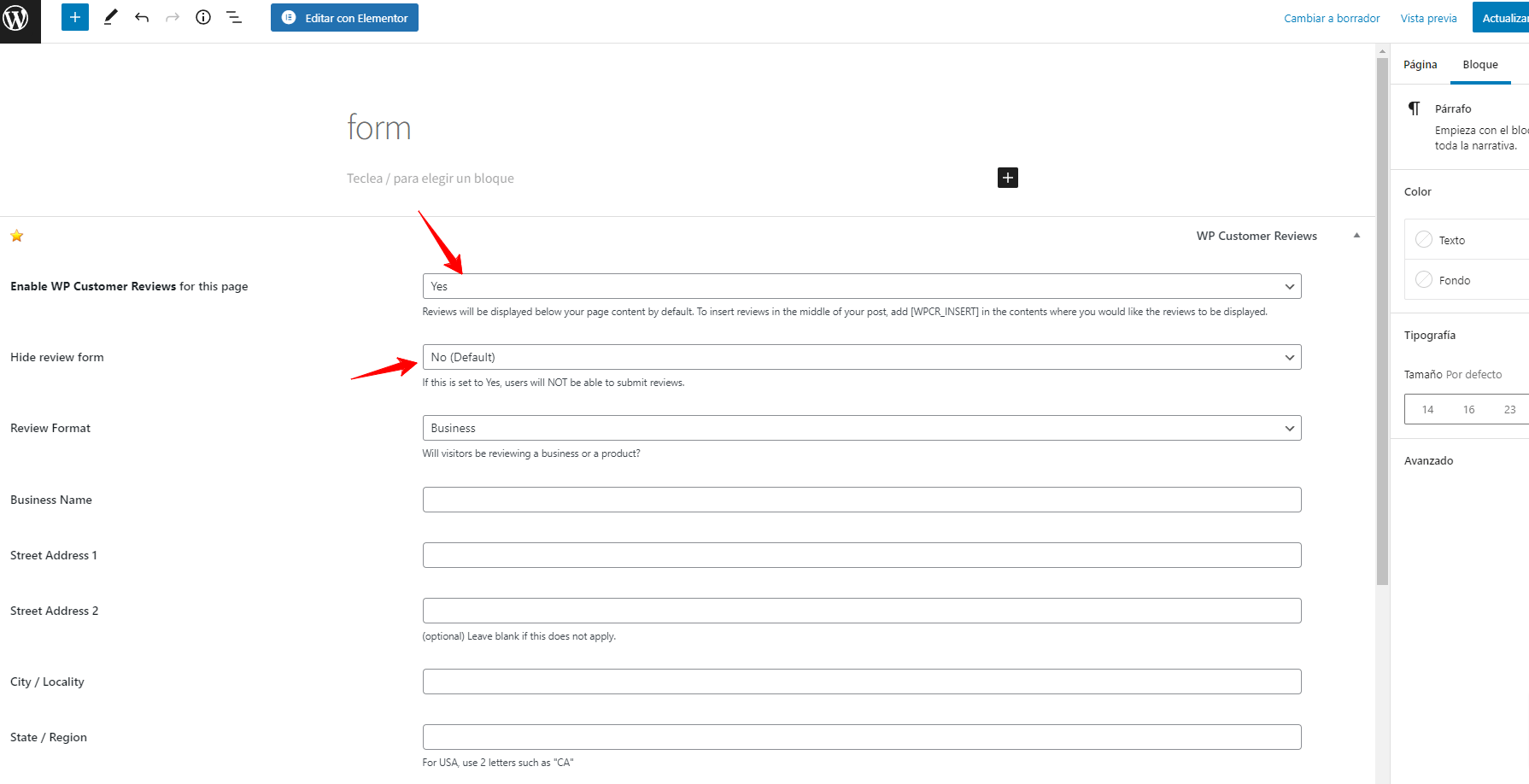Click the 'WP Customer Reviews' panel title
The height and width of the screenshot is (784, 1529).
[x=1257, y=236]
